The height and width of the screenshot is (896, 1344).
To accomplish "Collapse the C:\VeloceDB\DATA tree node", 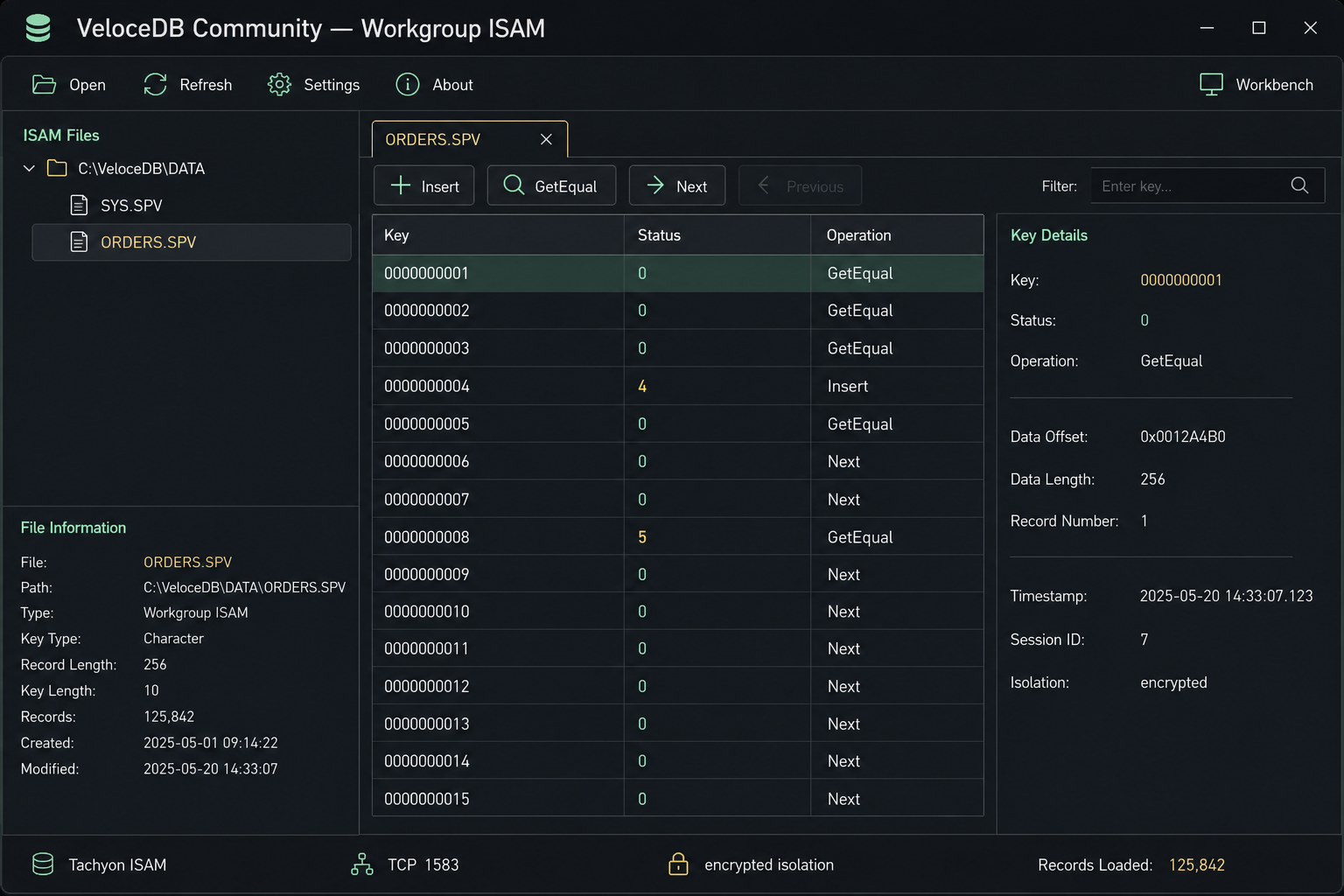I will tap(29, 168).
